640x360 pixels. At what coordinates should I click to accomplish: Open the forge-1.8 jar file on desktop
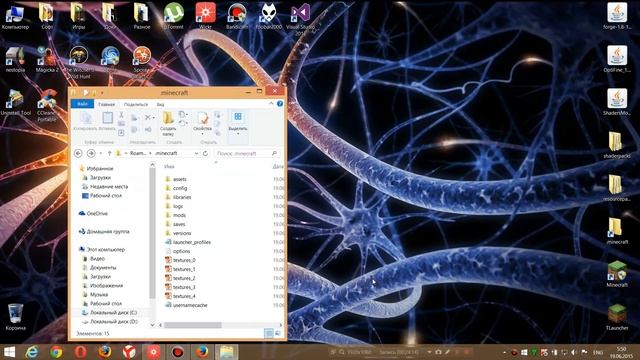[x=617, y=16]
